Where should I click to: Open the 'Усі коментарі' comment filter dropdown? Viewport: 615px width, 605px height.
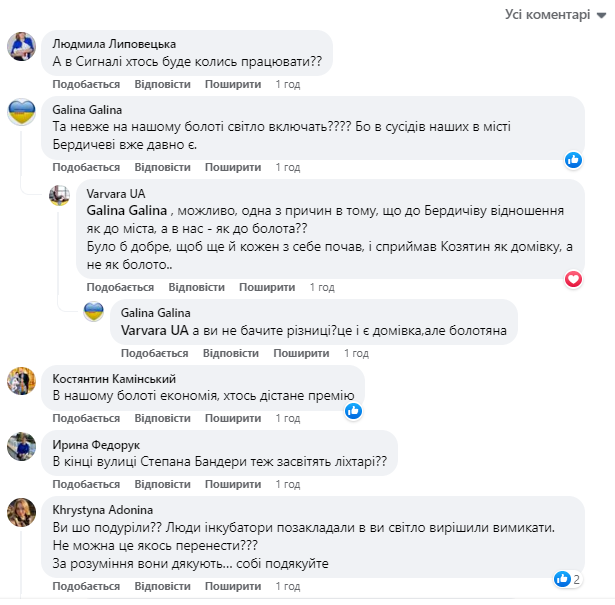point(555,13)
